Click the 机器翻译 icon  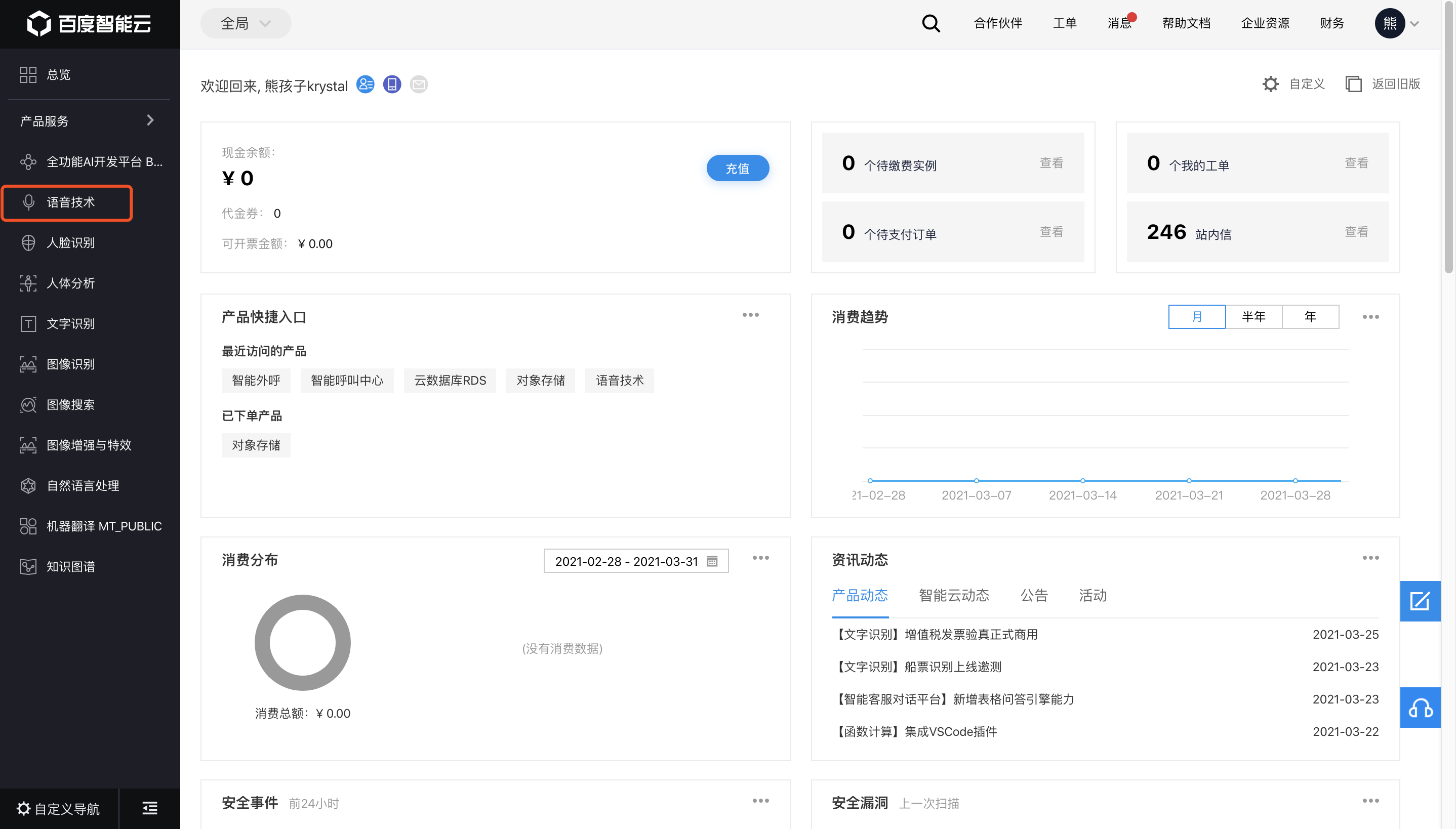point(28,526)
